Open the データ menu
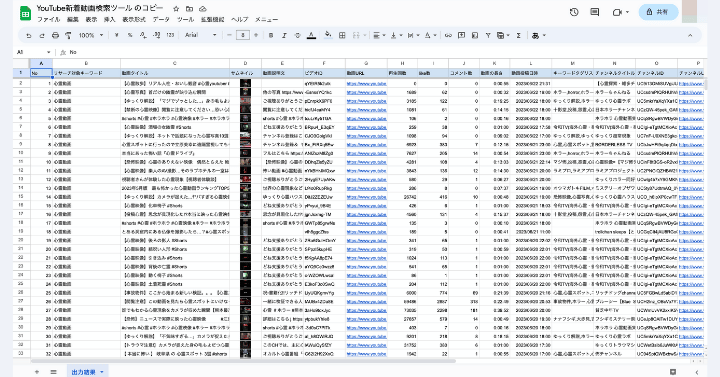Screen dimensions: 720x377 tap(161, 20)
